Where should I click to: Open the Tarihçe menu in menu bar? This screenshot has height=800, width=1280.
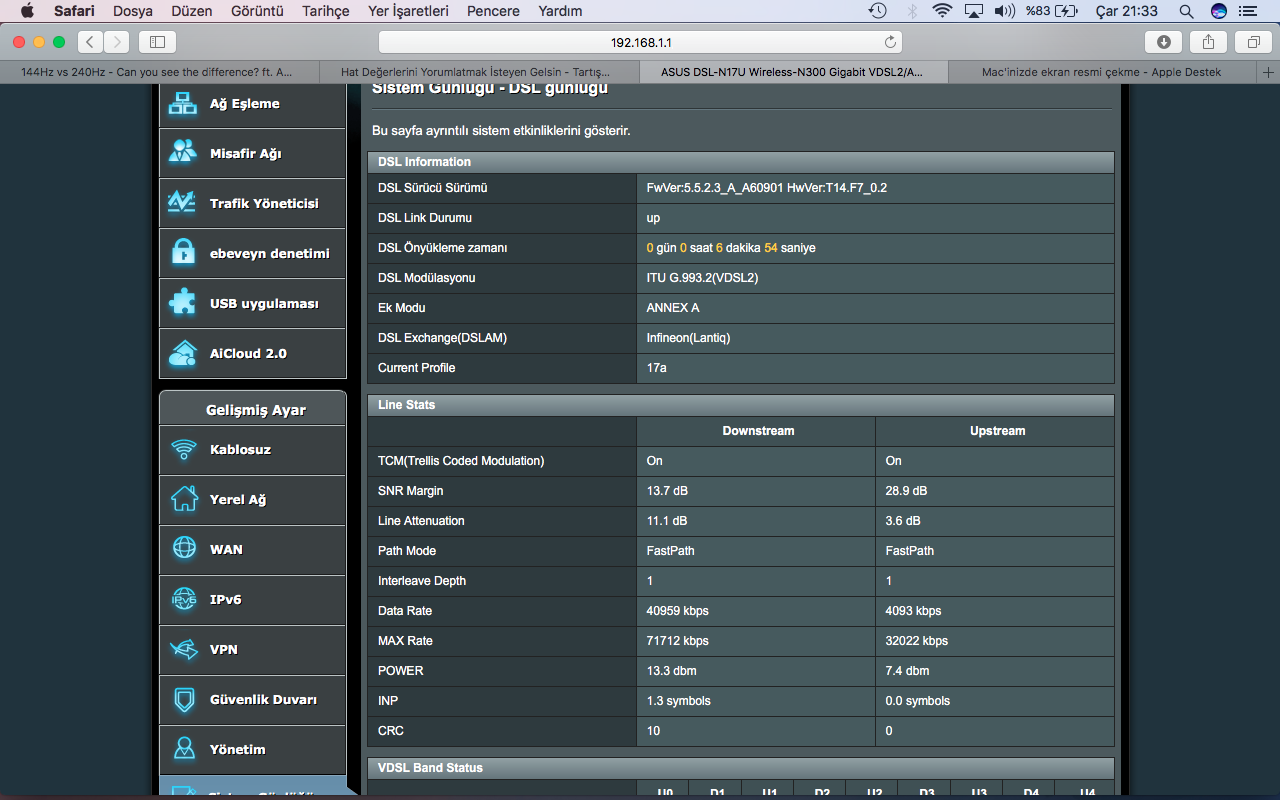326,11
